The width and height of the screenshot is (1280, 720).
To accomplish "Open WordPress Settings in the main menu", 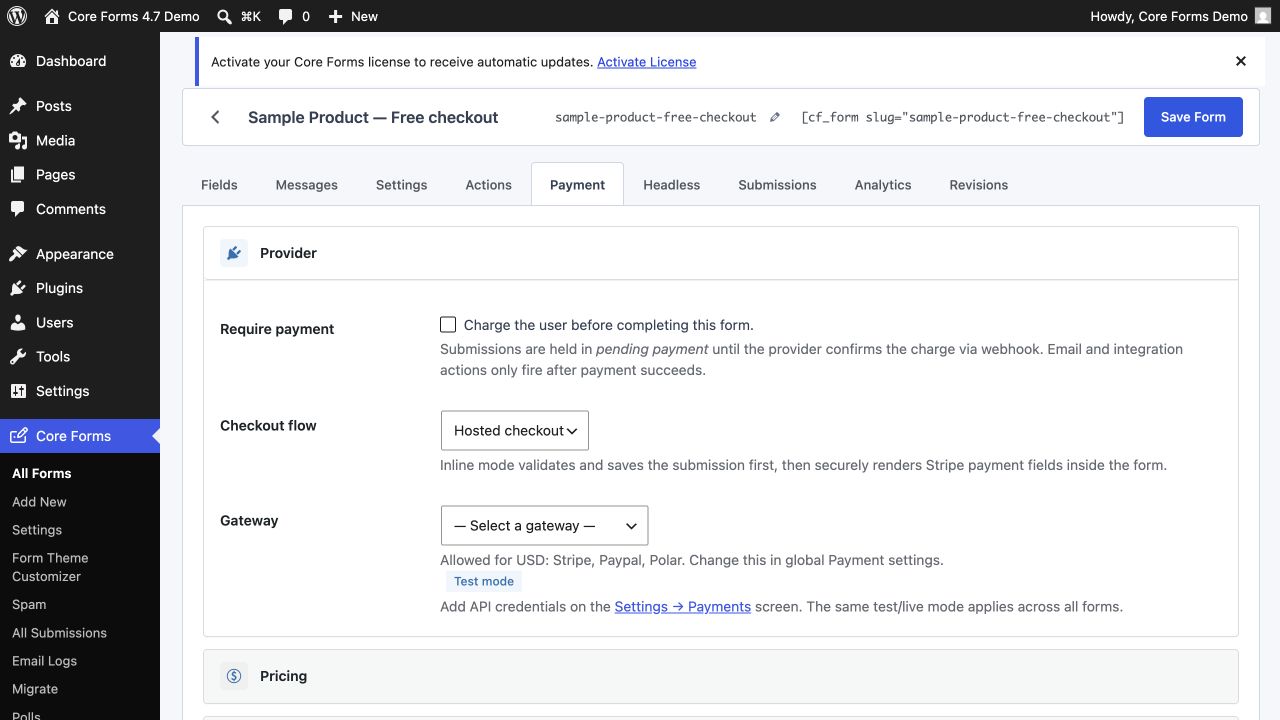I will pyautogui.click(x=80, y=391).
